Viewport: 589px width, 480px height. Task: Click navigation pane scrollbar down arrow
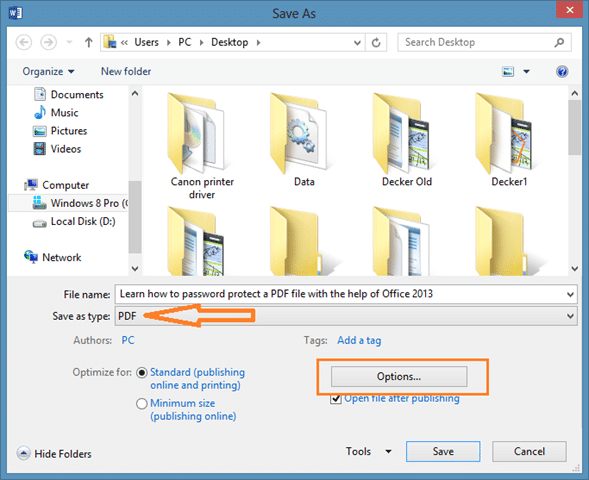click(135, 268)
